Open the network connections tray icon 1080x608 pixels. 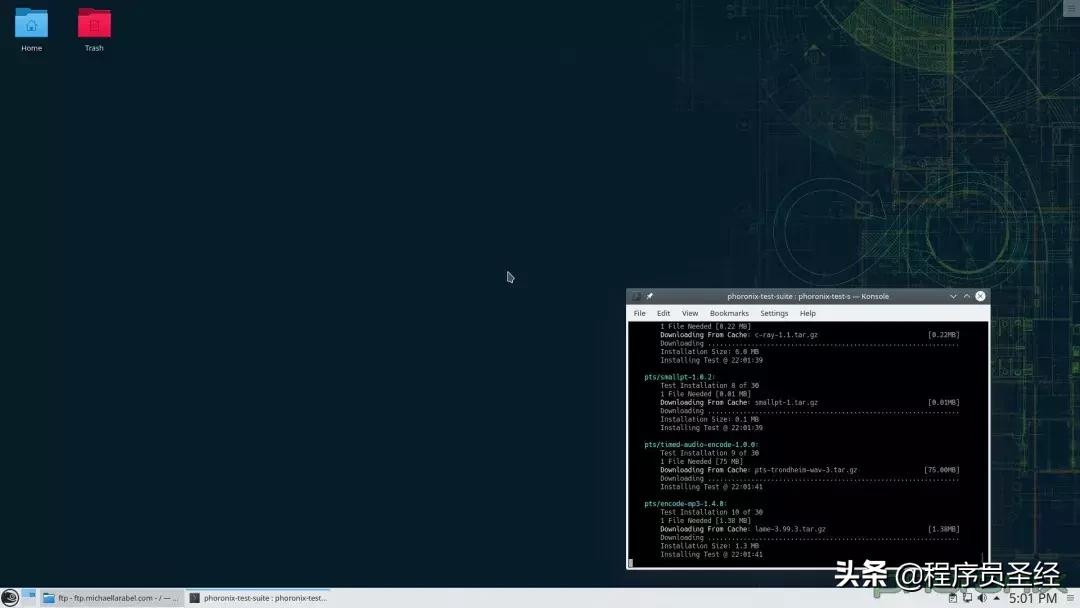click(x=966, y=598)
